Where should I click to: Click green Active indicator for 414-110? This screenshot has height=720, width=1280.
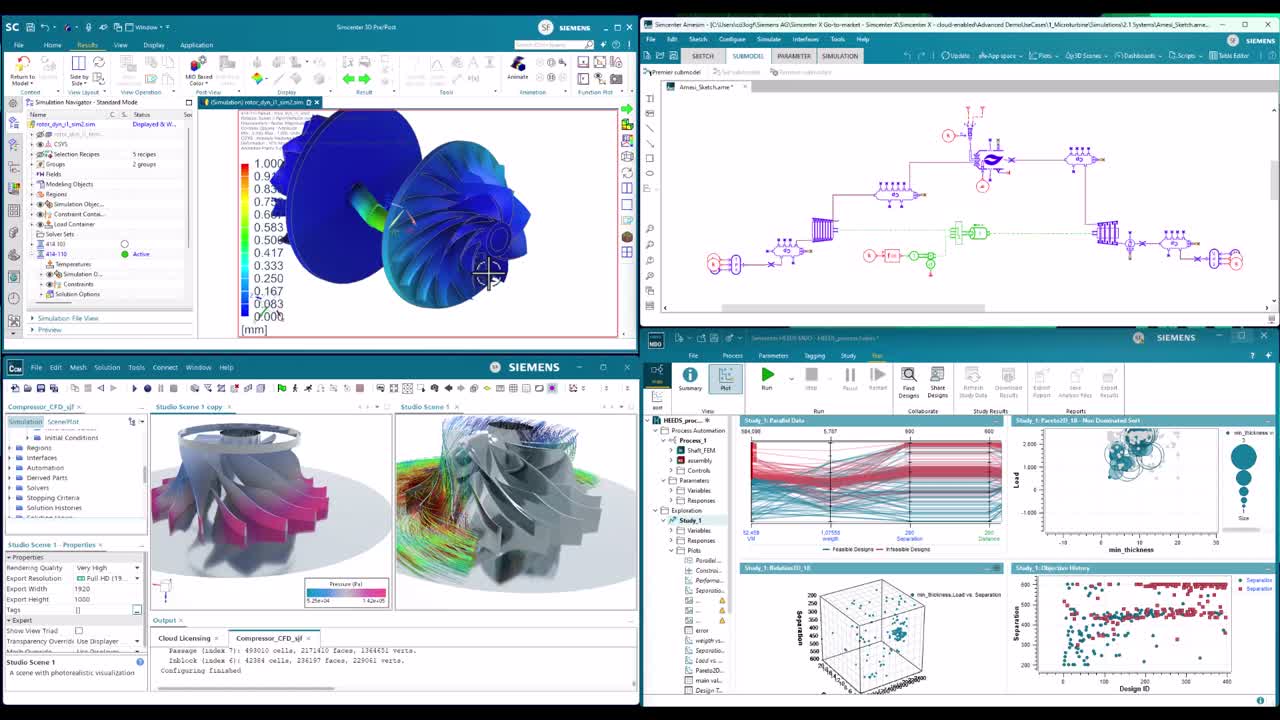[x=124, y=254]
